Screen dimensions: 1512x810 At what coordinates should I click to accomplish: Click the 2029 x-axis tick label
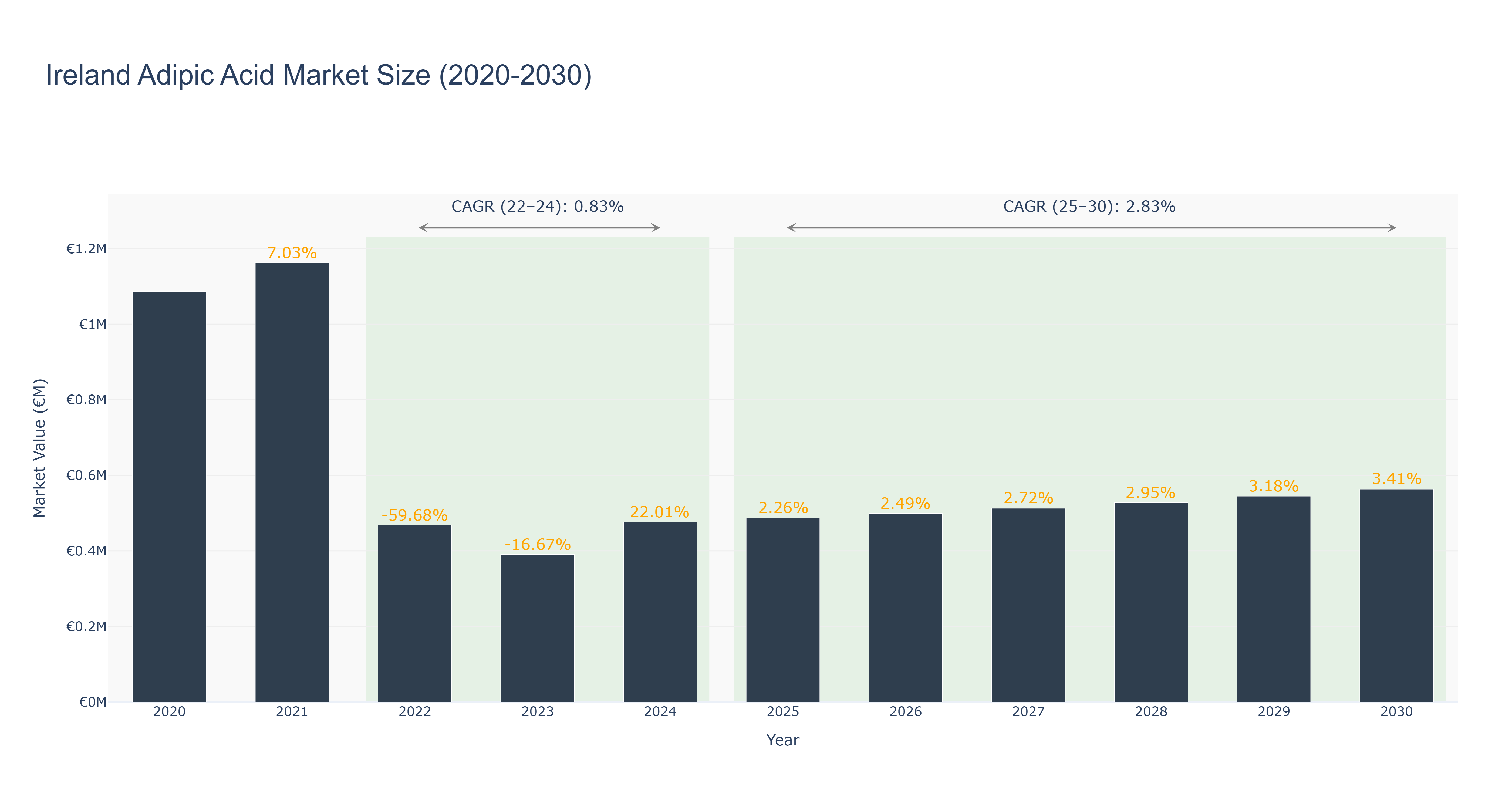[1273, 712]
